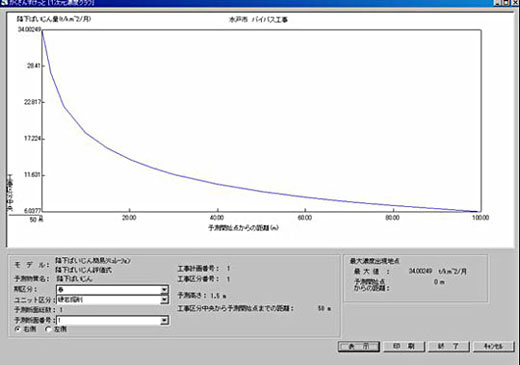This screenshot has height=365, width=520.
Task: Click the キャンセル button
Action: tap(494, 347)
